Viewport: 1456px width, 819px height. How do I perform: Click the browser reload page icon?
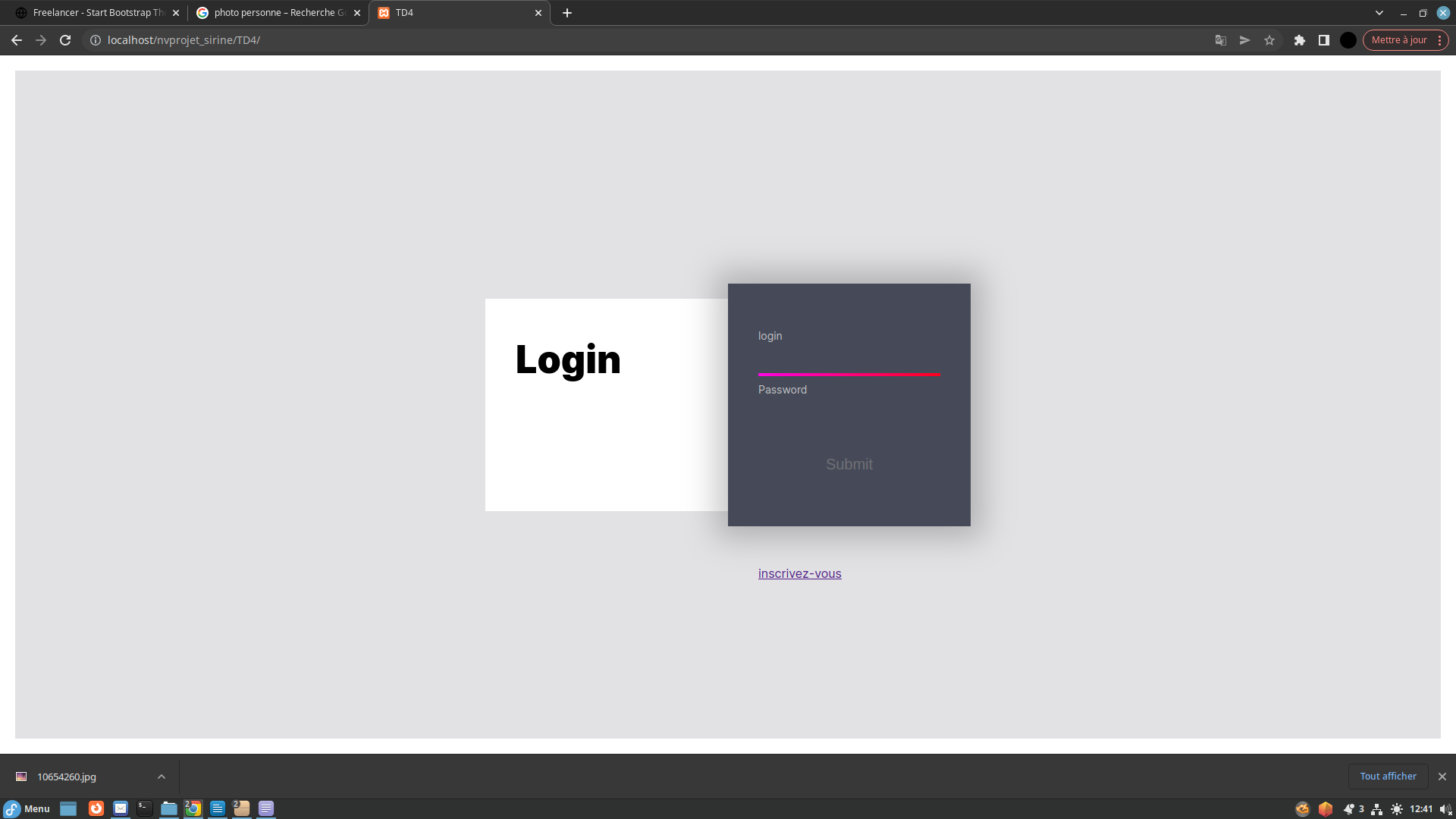point(65,40)
